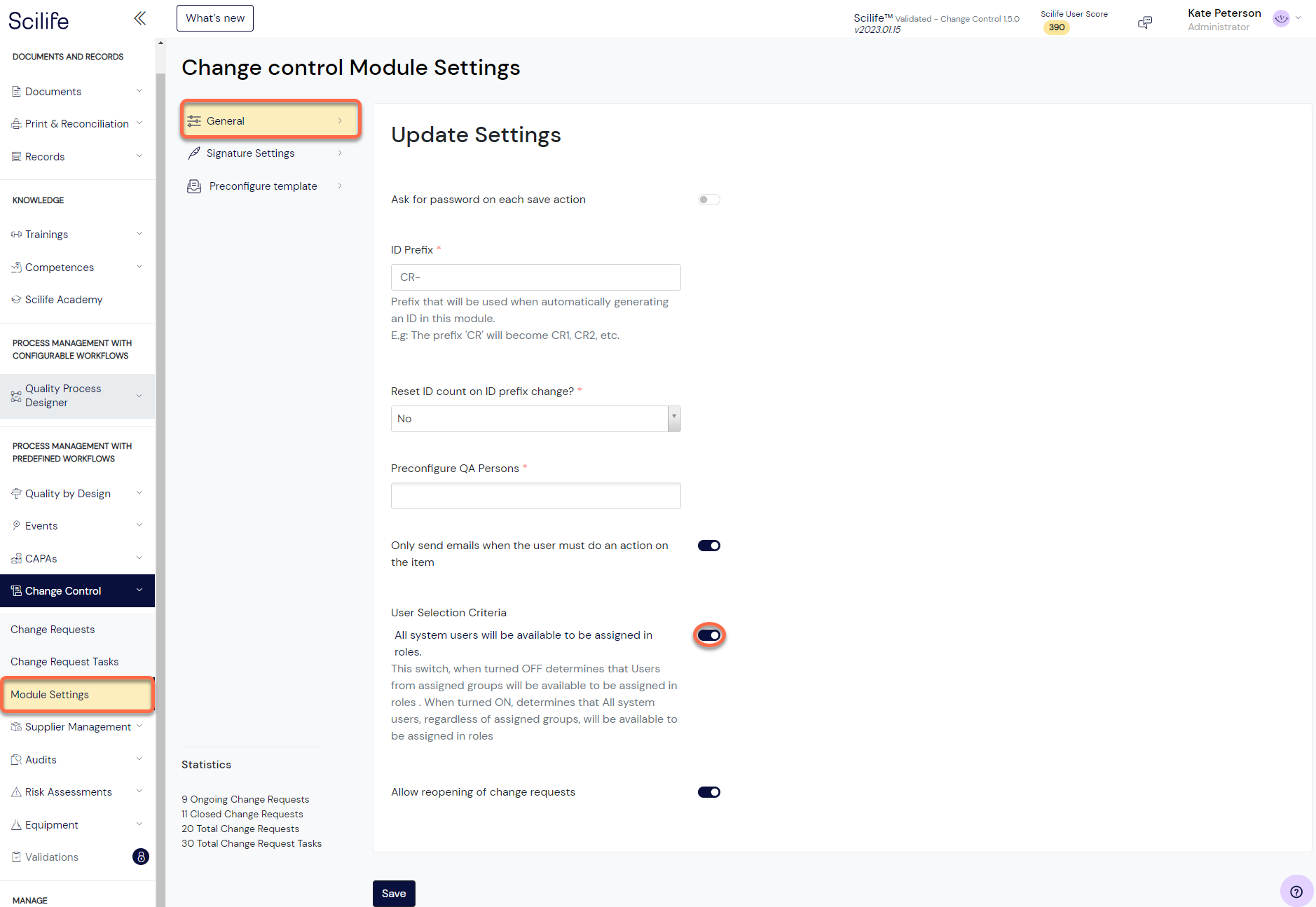Viewport: 1316px width, 907px height.
Task: Expand the Records menu chevron
Action: pyautogui.click(x=139, y=156)
